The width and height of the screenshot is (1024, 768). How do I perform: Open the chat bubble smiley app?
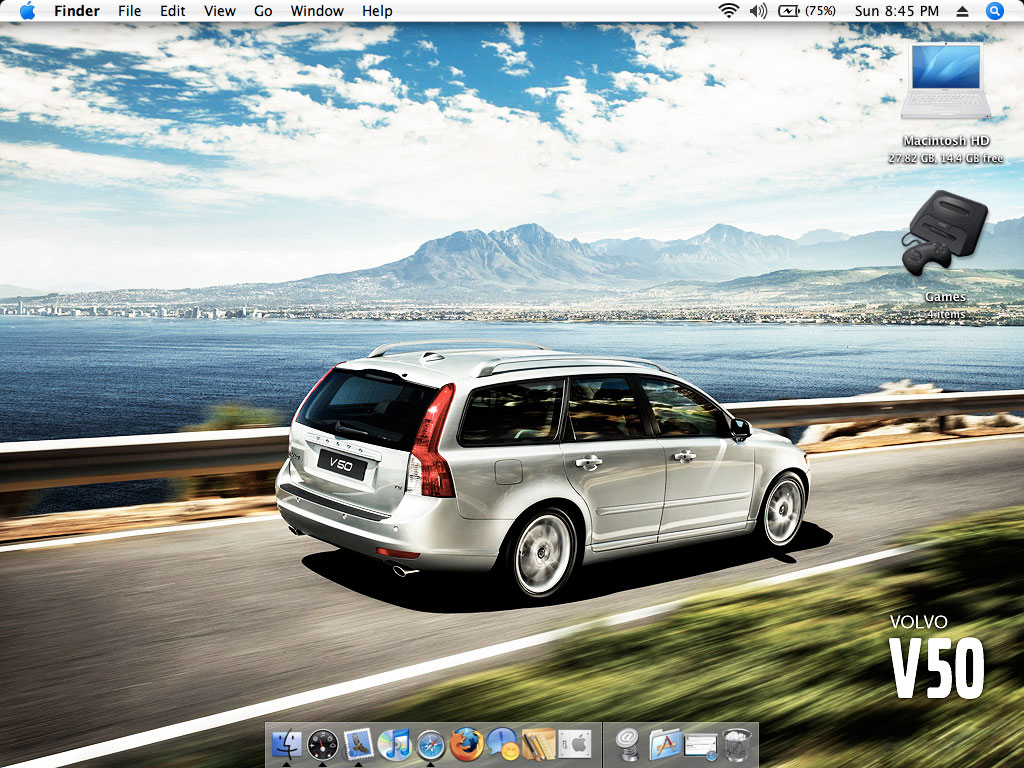pos(502,744)
